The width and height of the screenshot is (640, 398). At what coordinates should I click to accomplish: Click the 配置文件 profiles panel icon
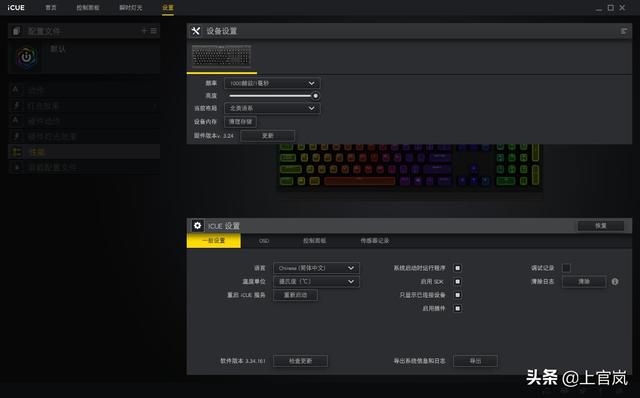click(x=16, y=31)
